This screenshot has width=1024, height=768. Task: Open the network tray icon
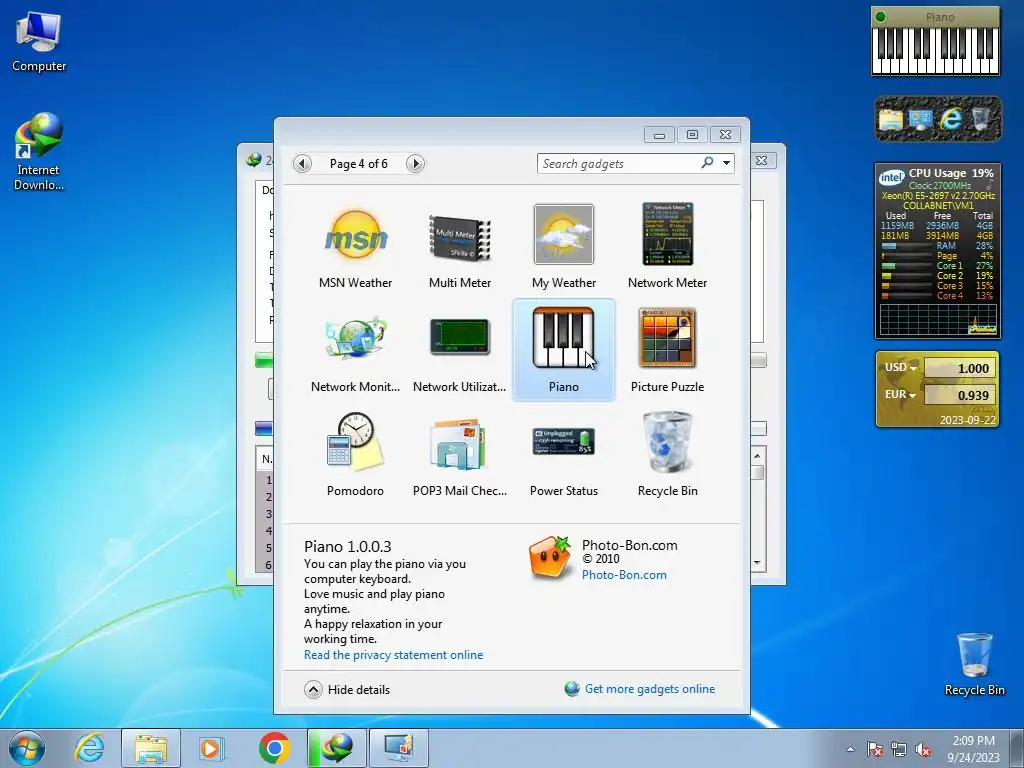pos(899,749)
